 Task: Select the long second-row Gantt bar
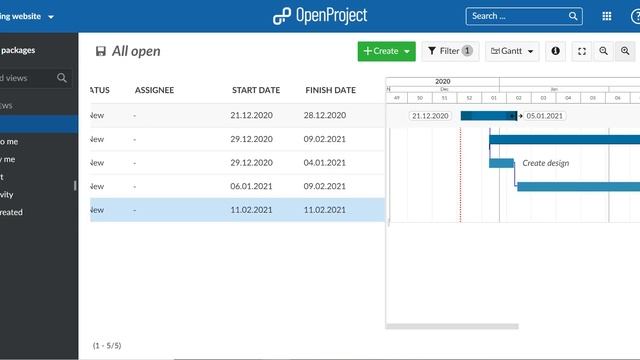[564, 140]
